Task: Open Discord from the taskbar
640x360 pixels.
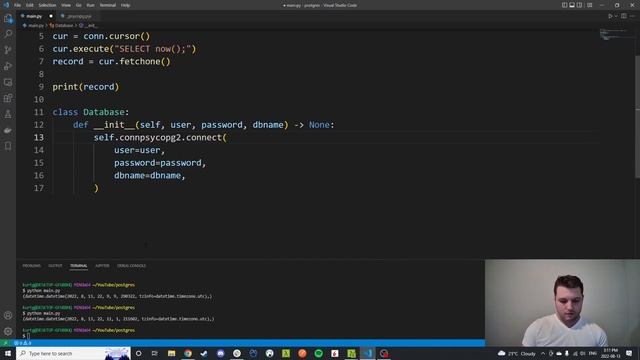Action: coord(220,353)
